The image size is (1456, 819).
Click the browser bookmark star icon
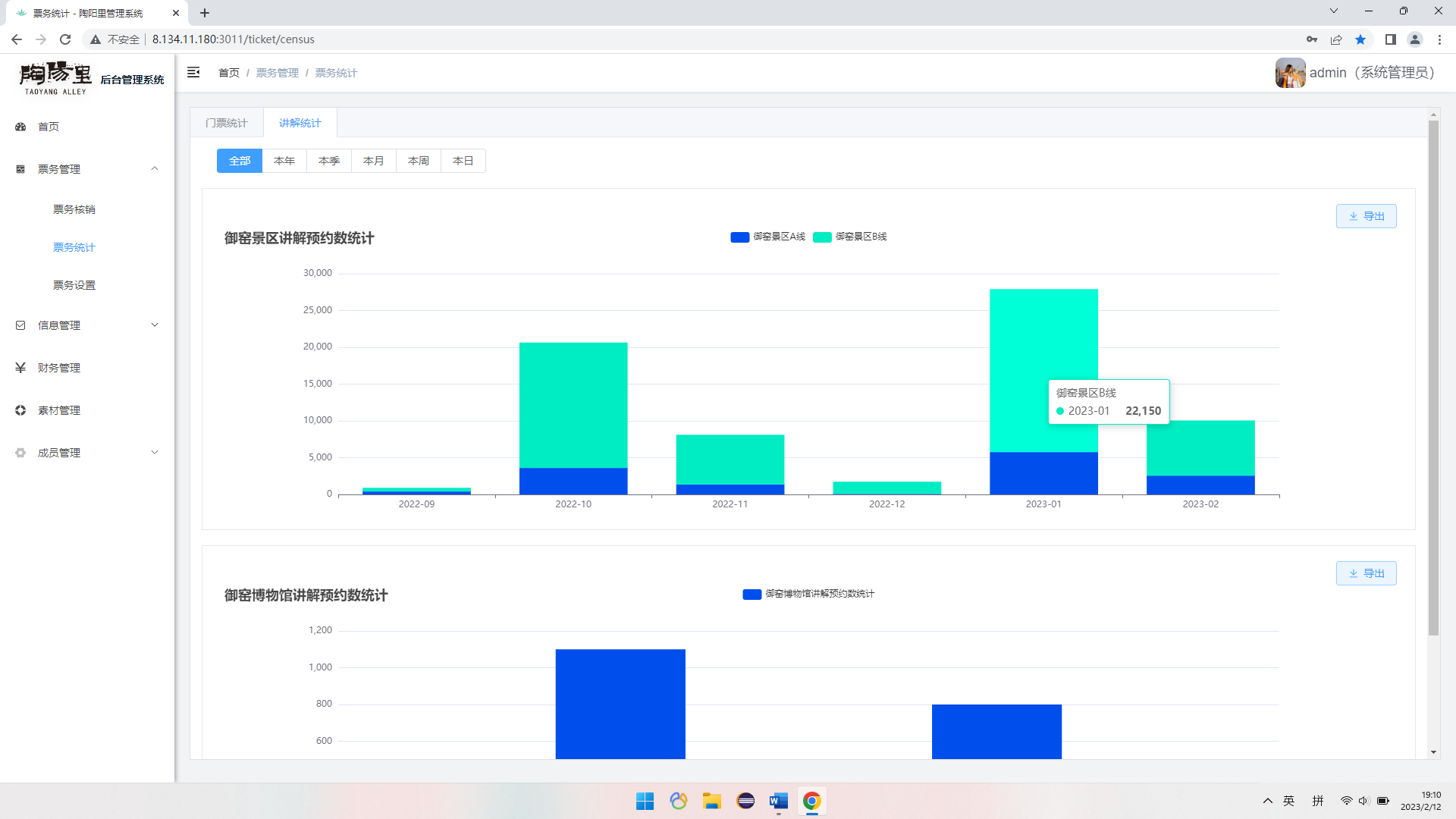(1360, 39)
